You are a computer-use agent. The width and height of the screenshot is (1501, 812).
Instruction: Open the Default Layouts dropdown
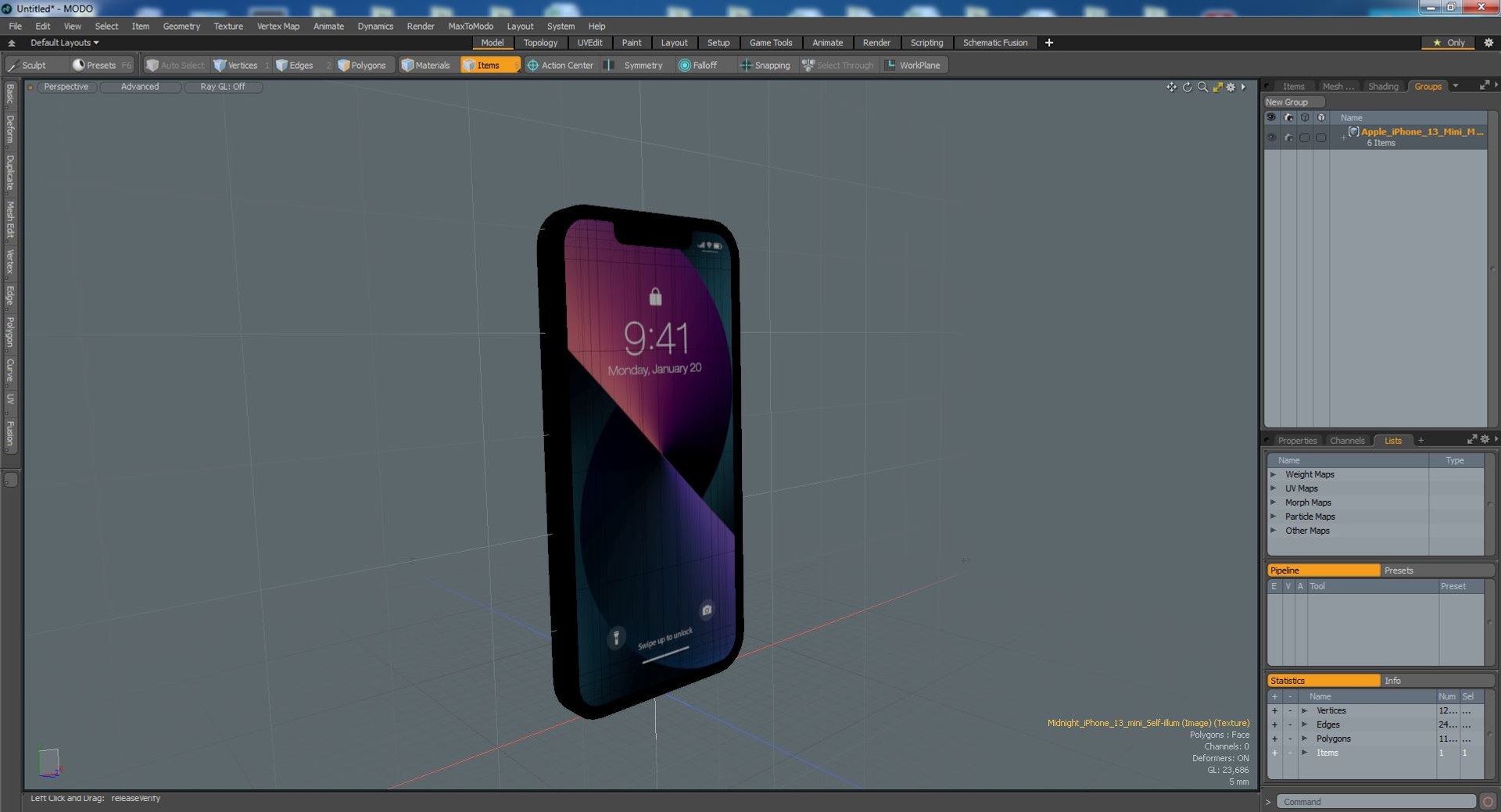coord(64,42)
